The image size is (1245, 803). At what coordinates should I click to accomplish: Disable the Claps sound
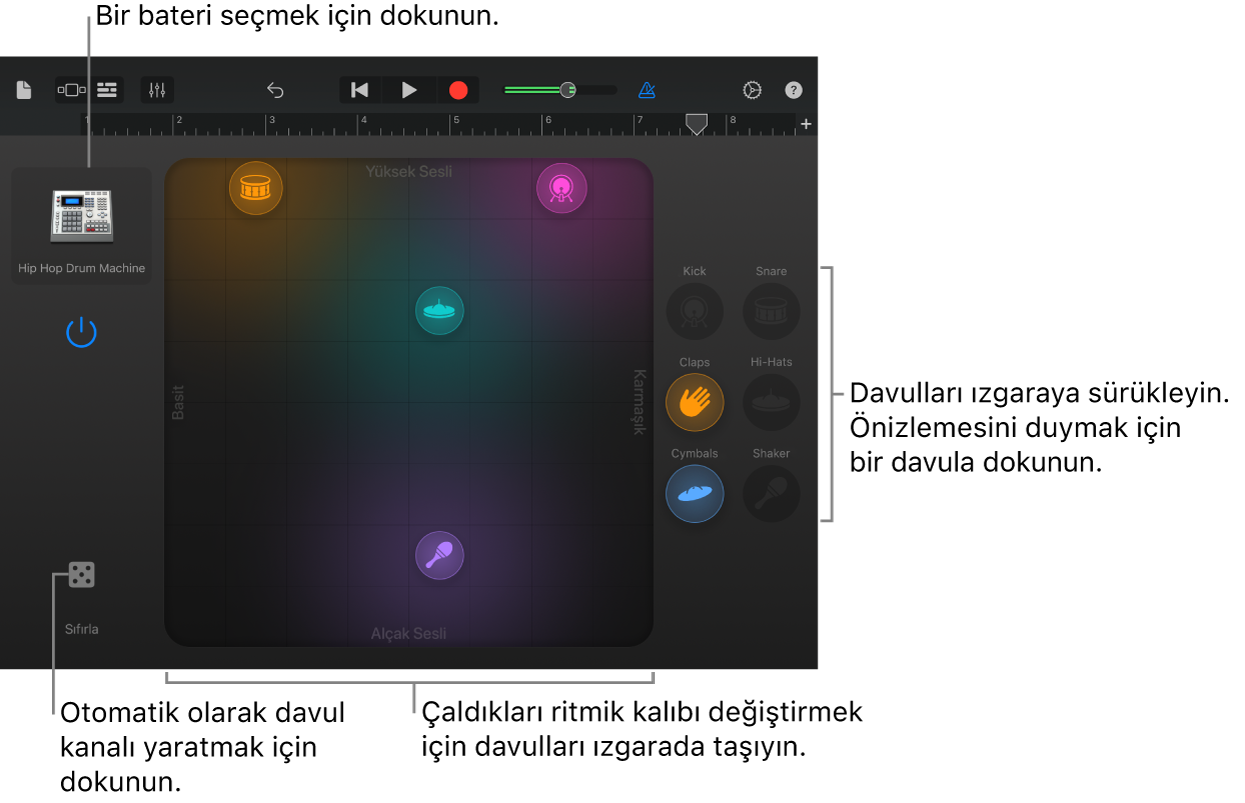694,402
